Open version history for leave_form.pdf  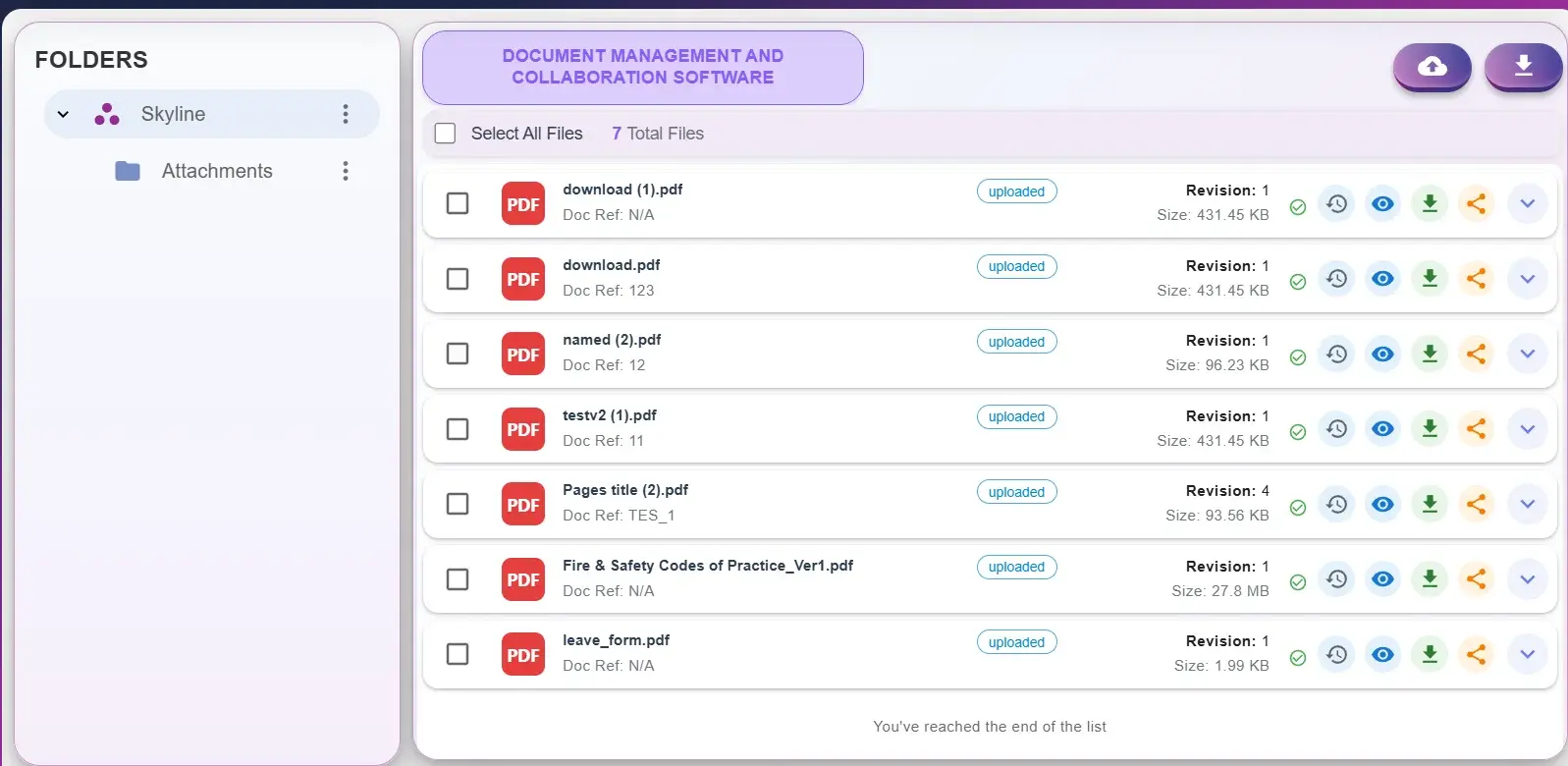click(x=1336, y=654)
